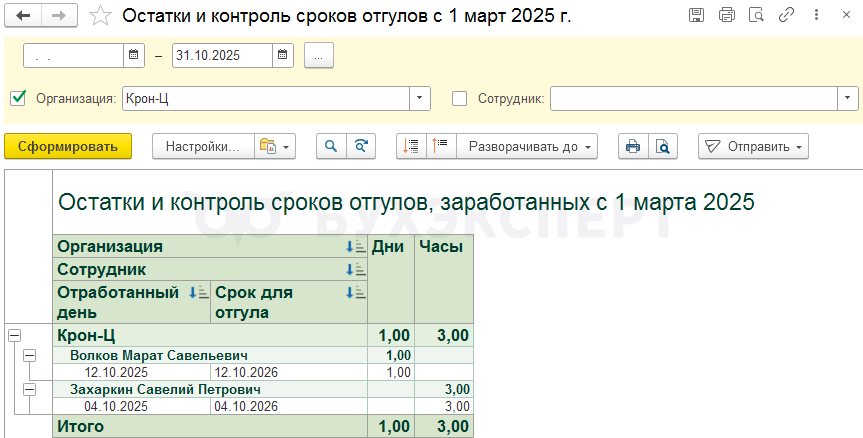
Task: Click the save report diskette icon
Action: [x=697, y=16]
